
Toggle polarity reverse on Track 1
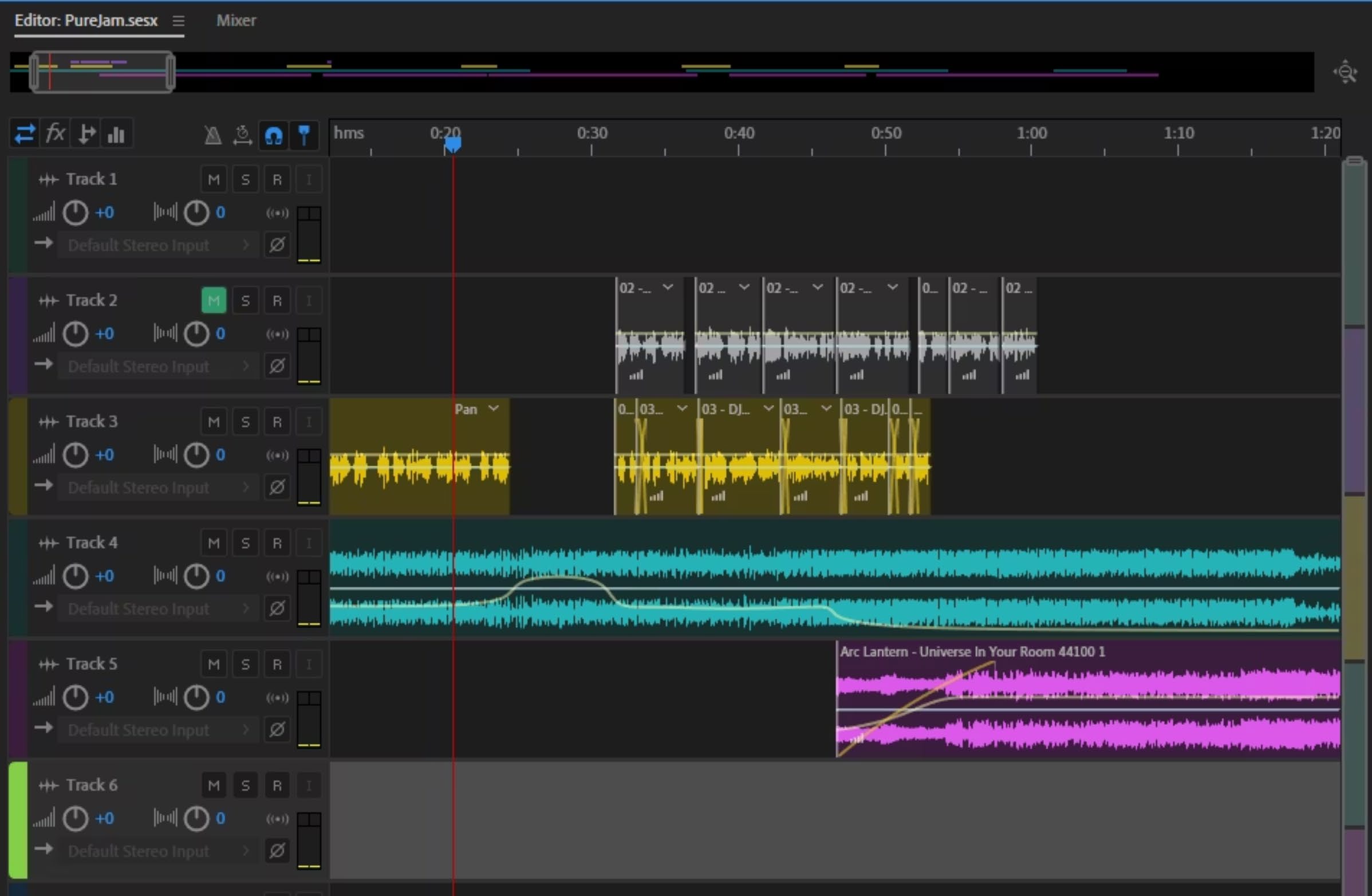(277, 245)
